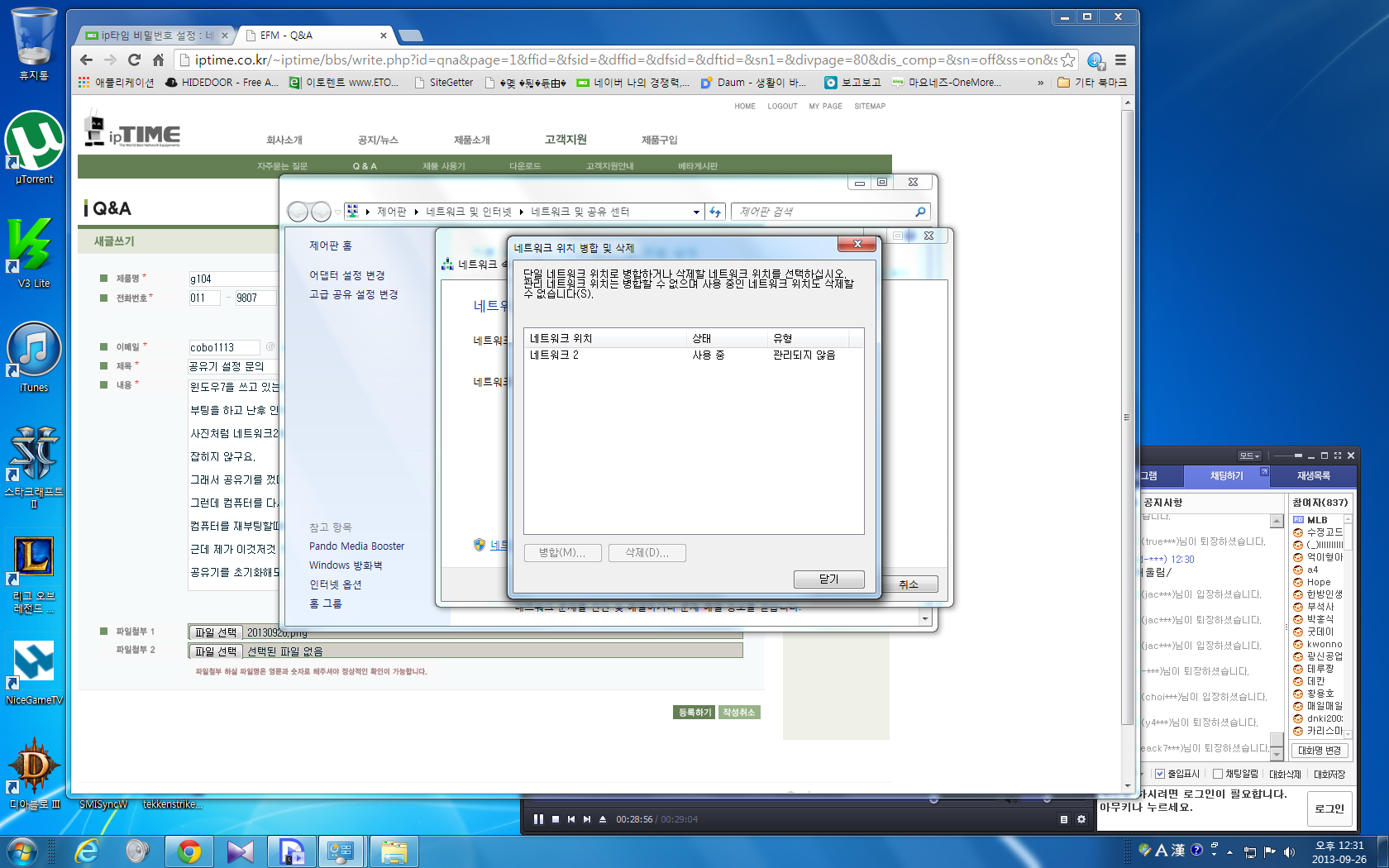Expand the hidden bookmarks chevron
Image resolution: width=1389 pixels, height=868 pixels.
(x=1040, y=83)
